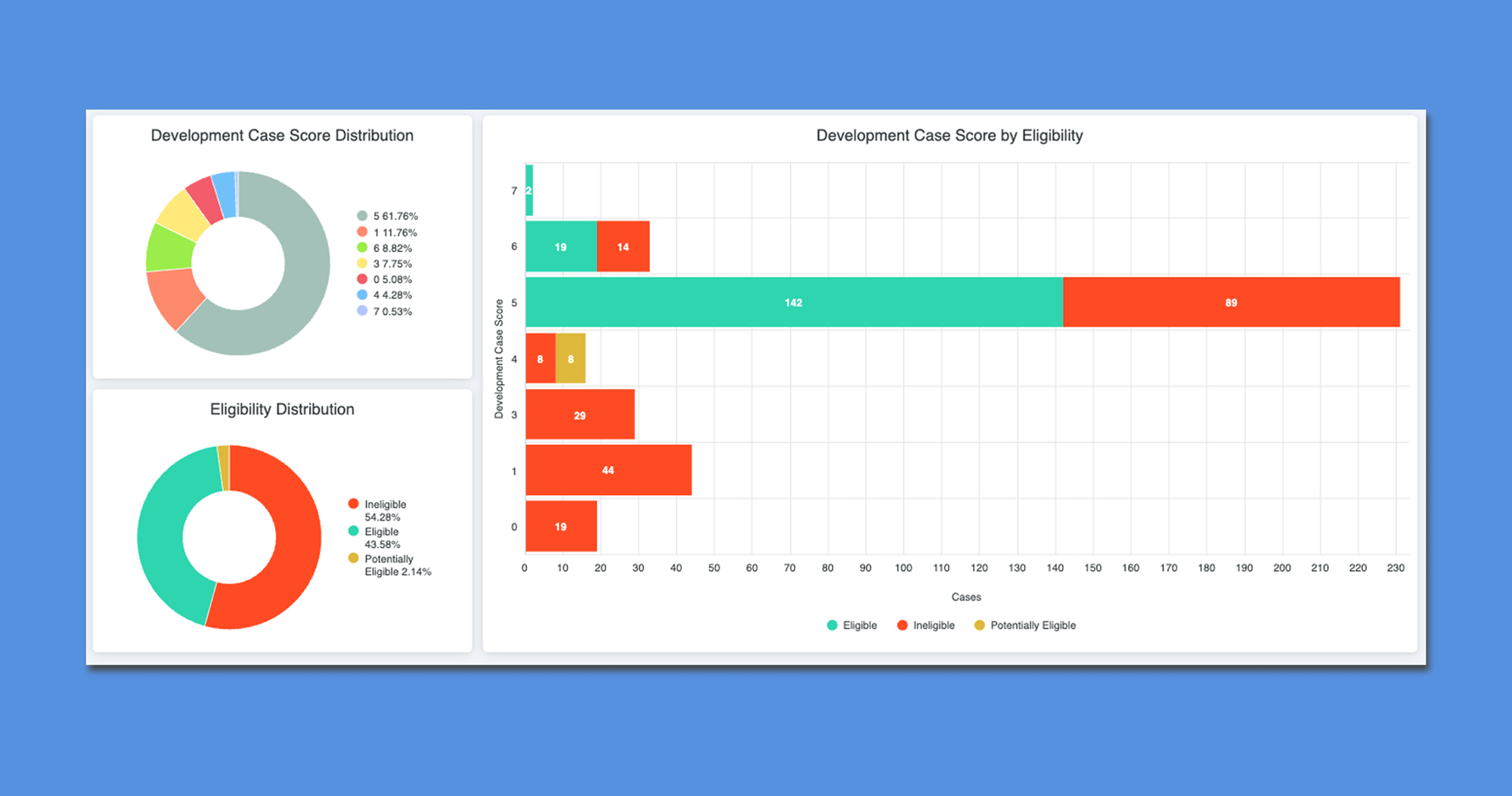Click the 142 Eligible bar for score 5
Viewport: 1512px width, 796px height.
(794, 302)
